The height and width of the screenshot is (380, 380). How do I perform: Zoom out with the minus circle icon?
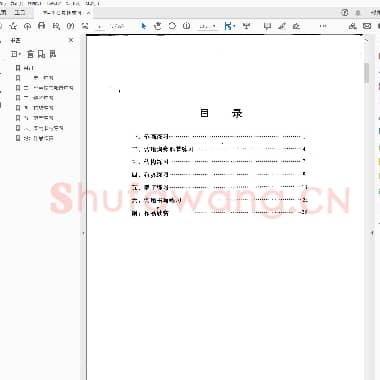[x=172, y=26]
